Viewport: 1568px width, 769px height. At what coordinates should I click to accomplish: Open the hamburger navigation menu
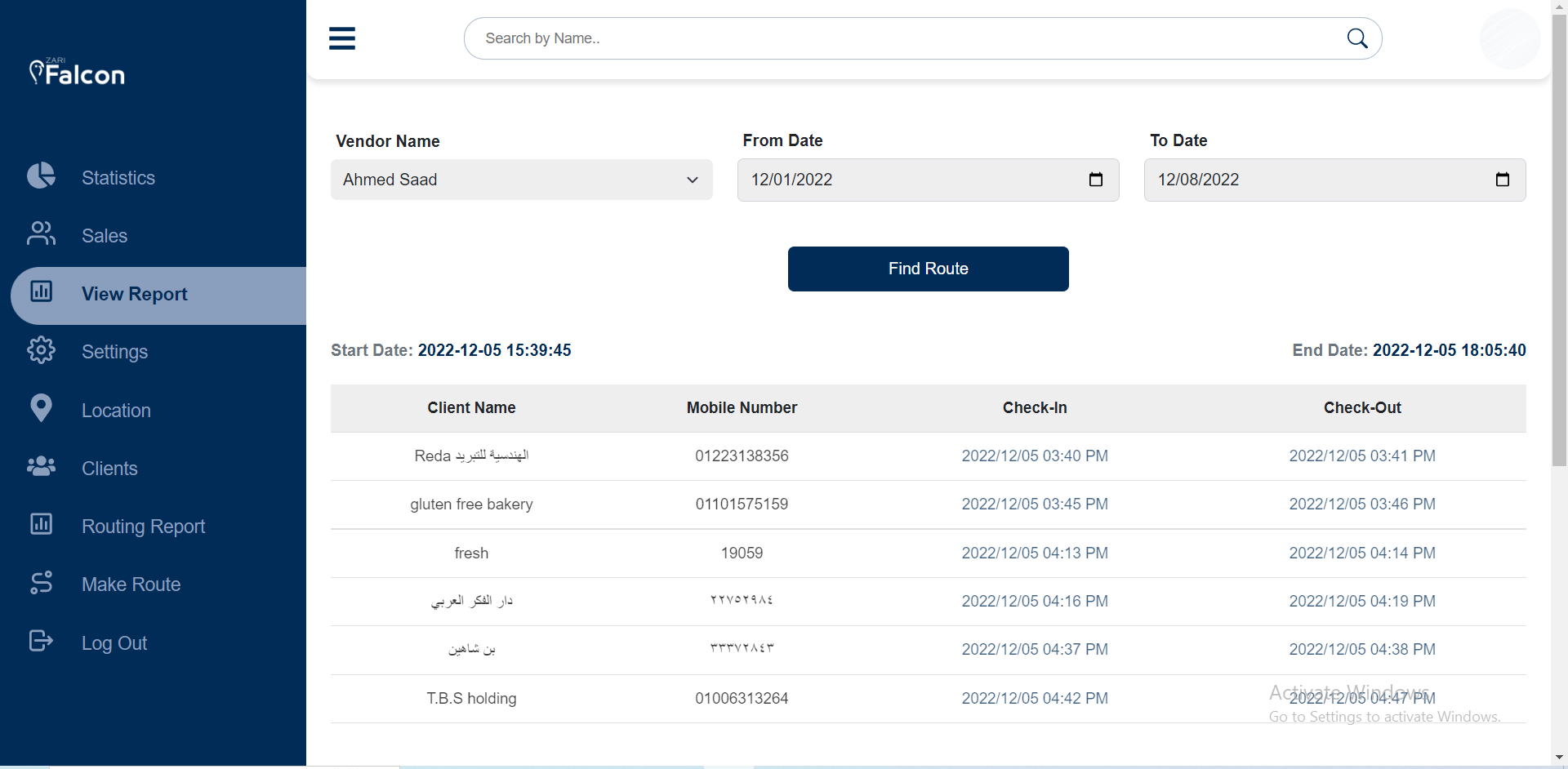(x=342, y=38)
